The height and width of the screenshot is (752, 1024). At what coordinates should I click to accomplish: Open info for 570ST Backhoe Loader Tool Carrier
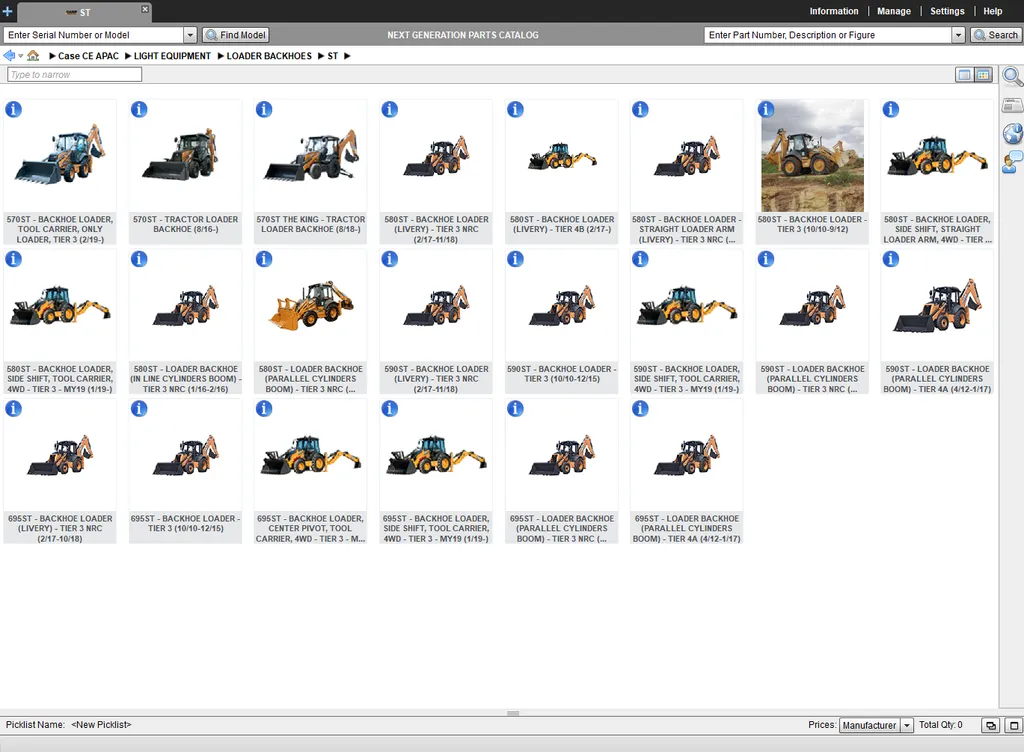click(14, 109)
